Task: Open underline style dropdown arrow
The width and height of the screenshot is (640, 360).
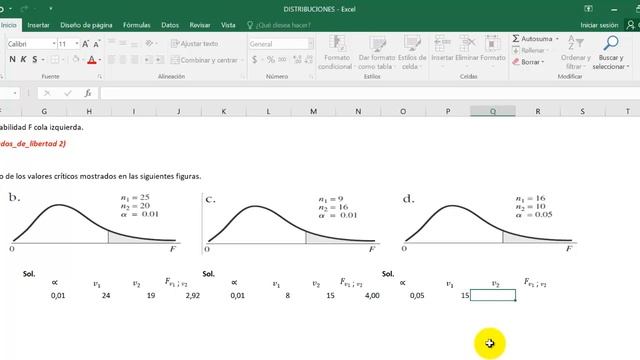Action: pos(43,60)
